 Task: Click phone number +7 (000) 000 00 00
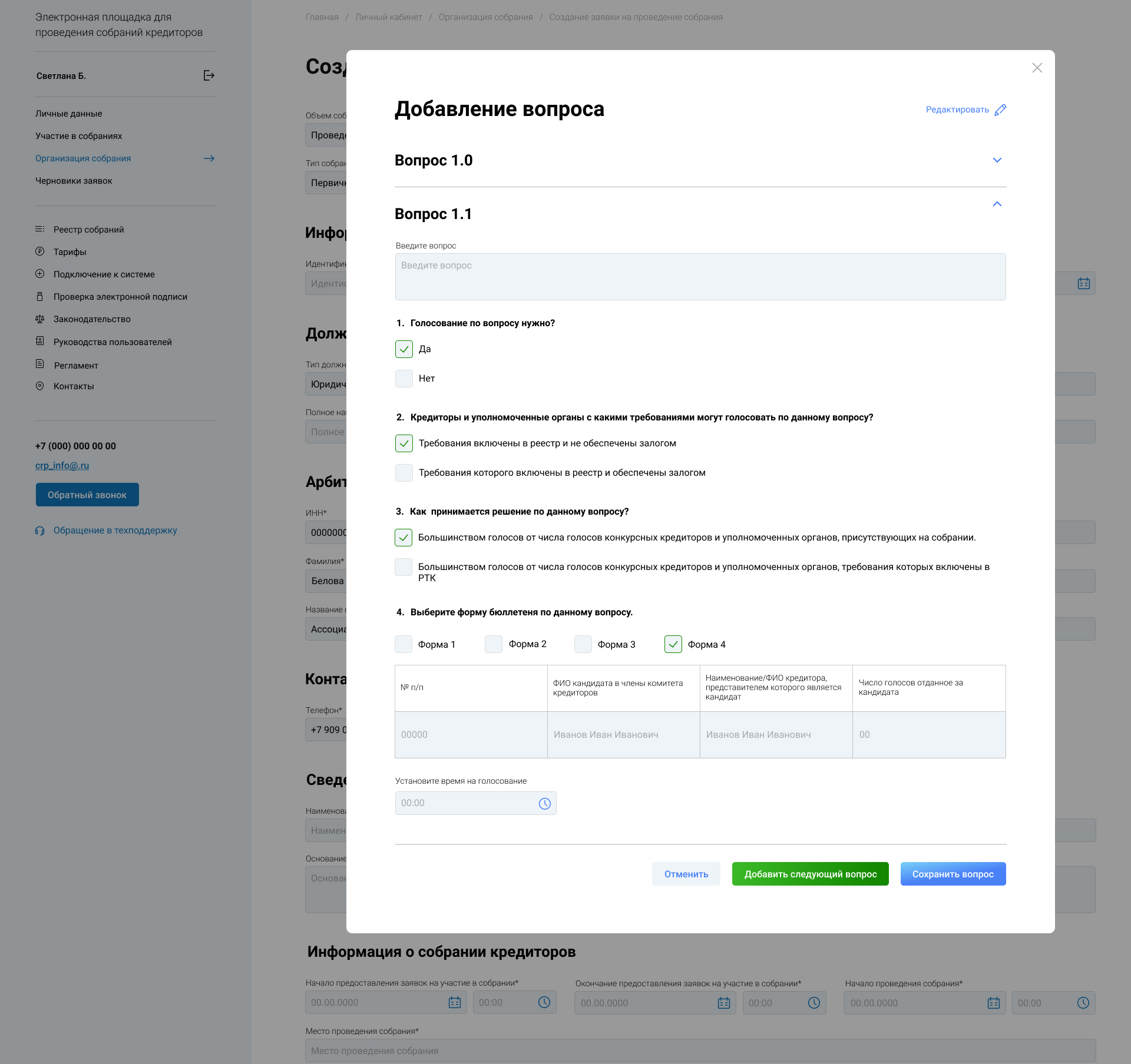pos(75,446)
